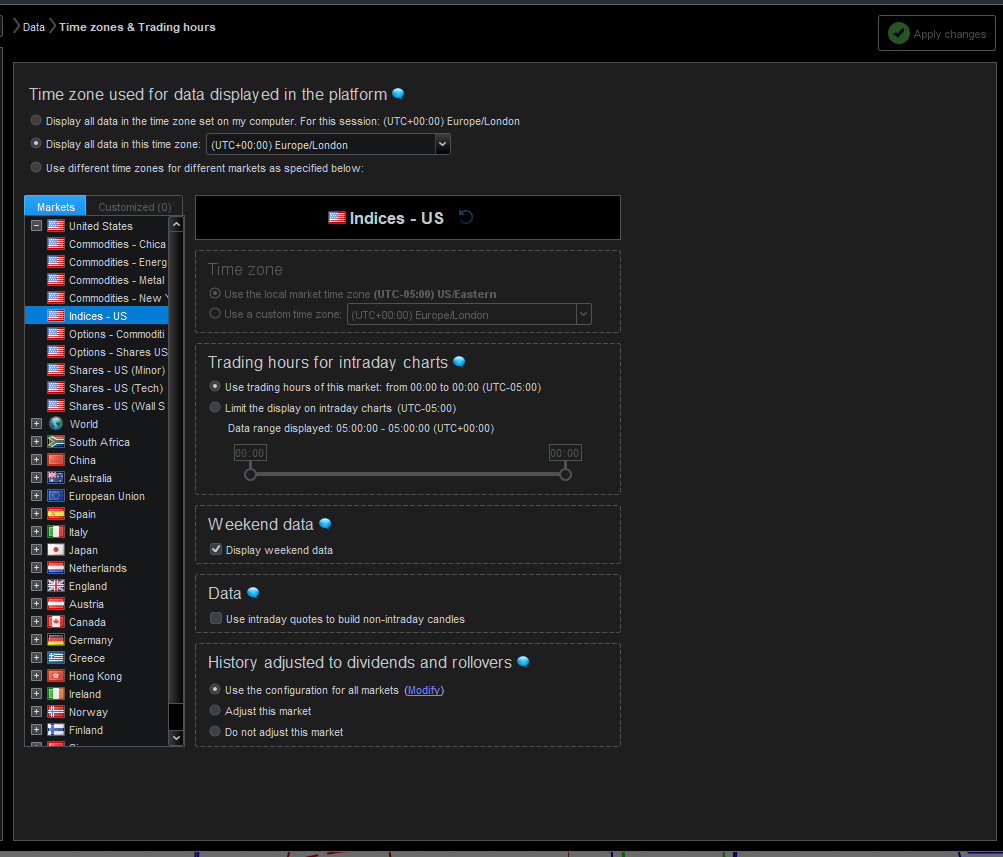1003x857 pixels.
Task: Toggle Display weekend data checkbox
Action: [216, 549]
